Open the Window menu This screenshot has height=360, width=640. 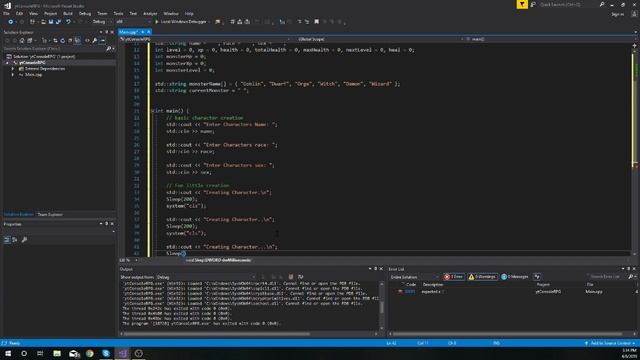point(171,13)
